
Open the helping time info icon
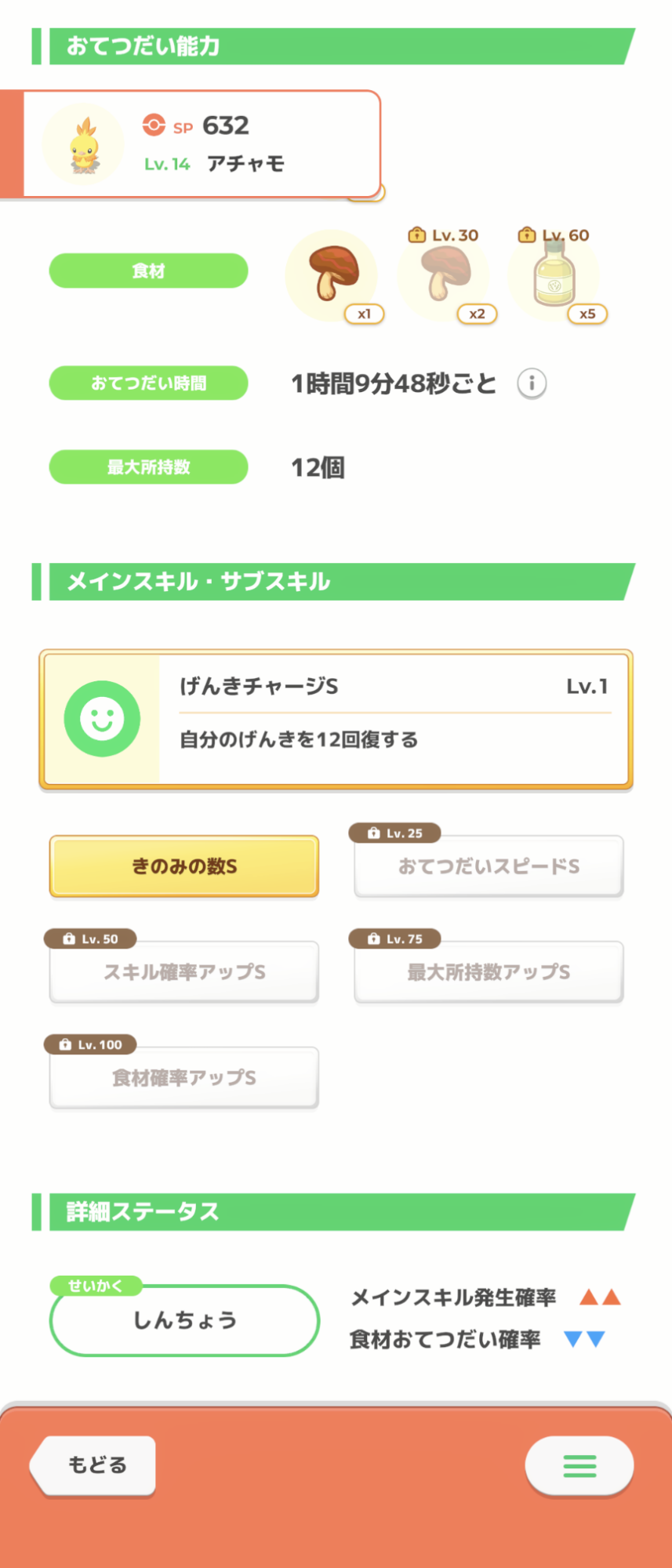[532, 383]
